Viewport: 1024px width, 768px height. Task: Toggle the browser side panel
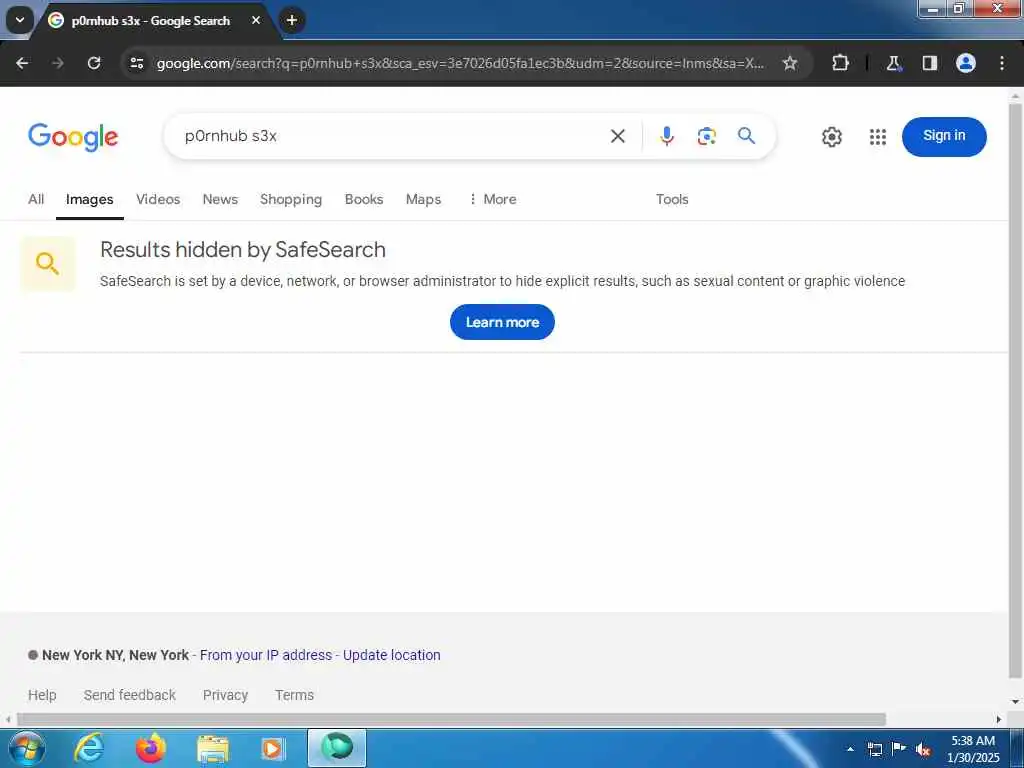[x=930, y=63]
